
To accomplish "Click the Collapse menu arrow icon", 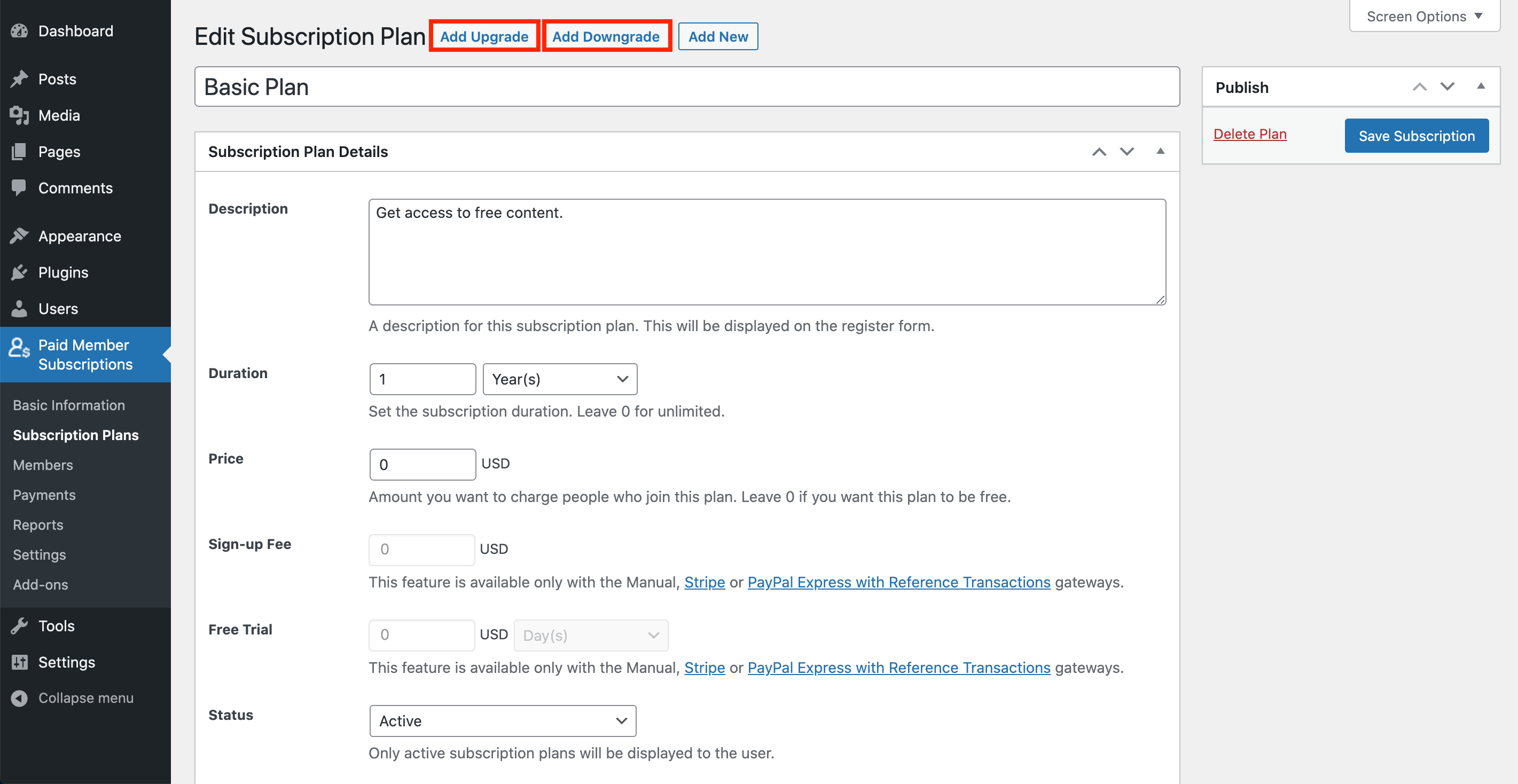I will click(19, 698).
